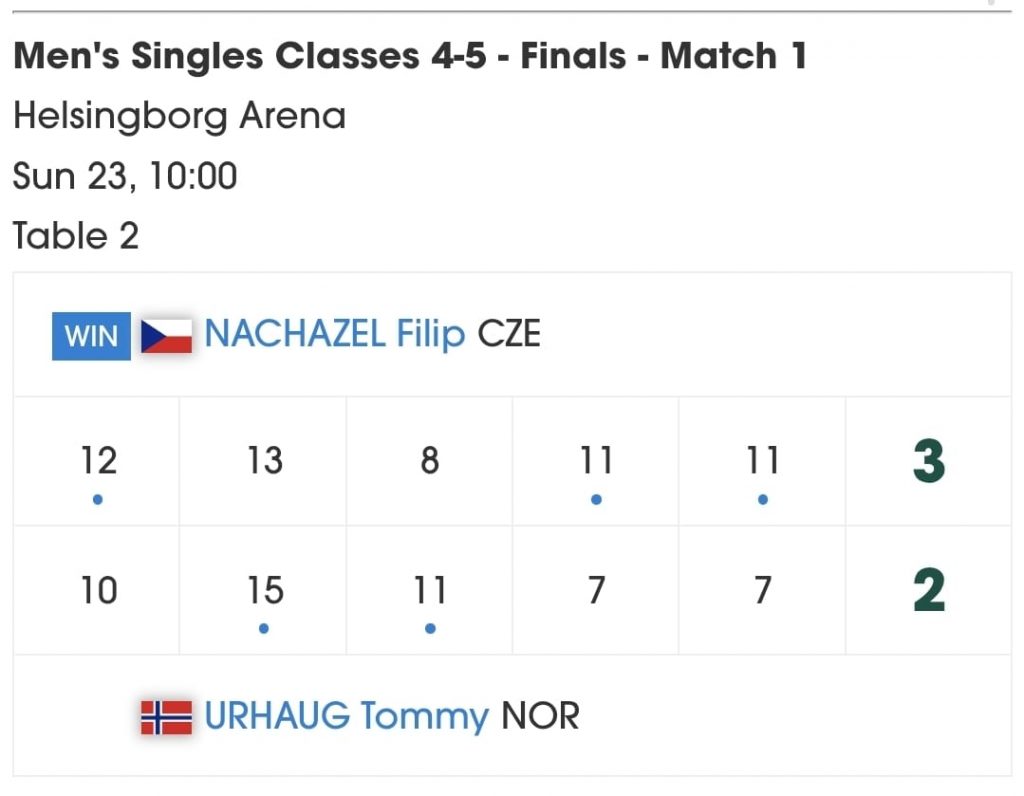
Task: Click the blue dot under score 15
Action: pyautogui.click(x=263, y=628)
